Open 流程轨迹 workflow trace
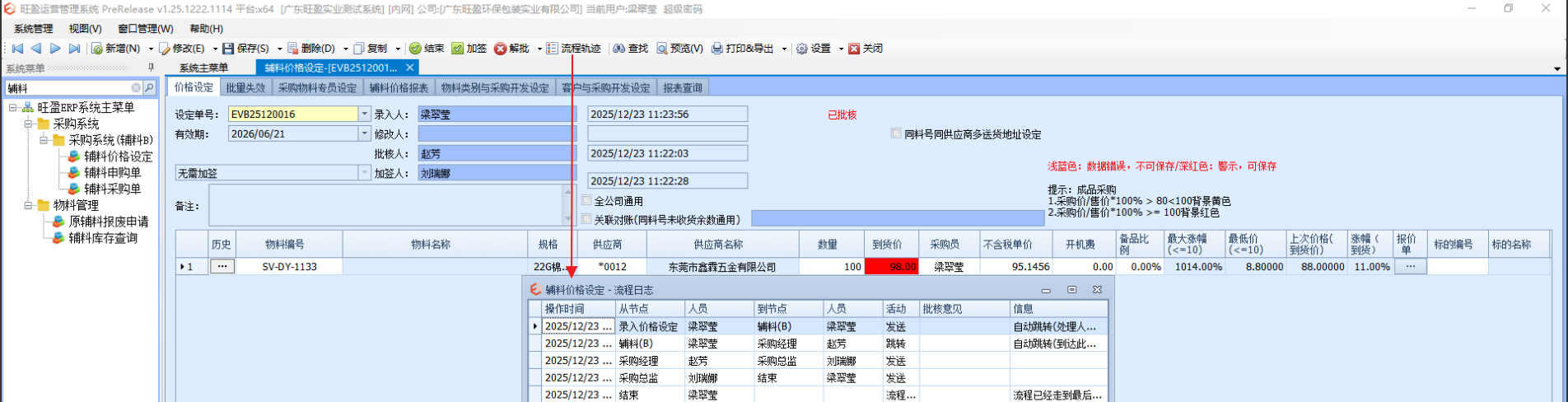The width and height of the screenshot is (1568, 402). [574, 49]
